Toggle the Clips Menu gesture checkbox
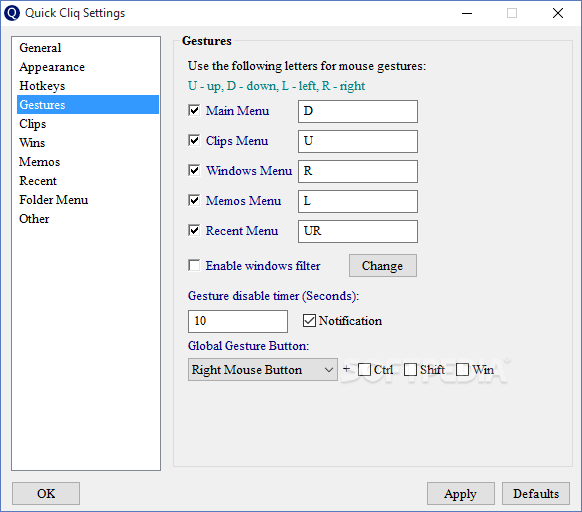 (x=194, y=140)
